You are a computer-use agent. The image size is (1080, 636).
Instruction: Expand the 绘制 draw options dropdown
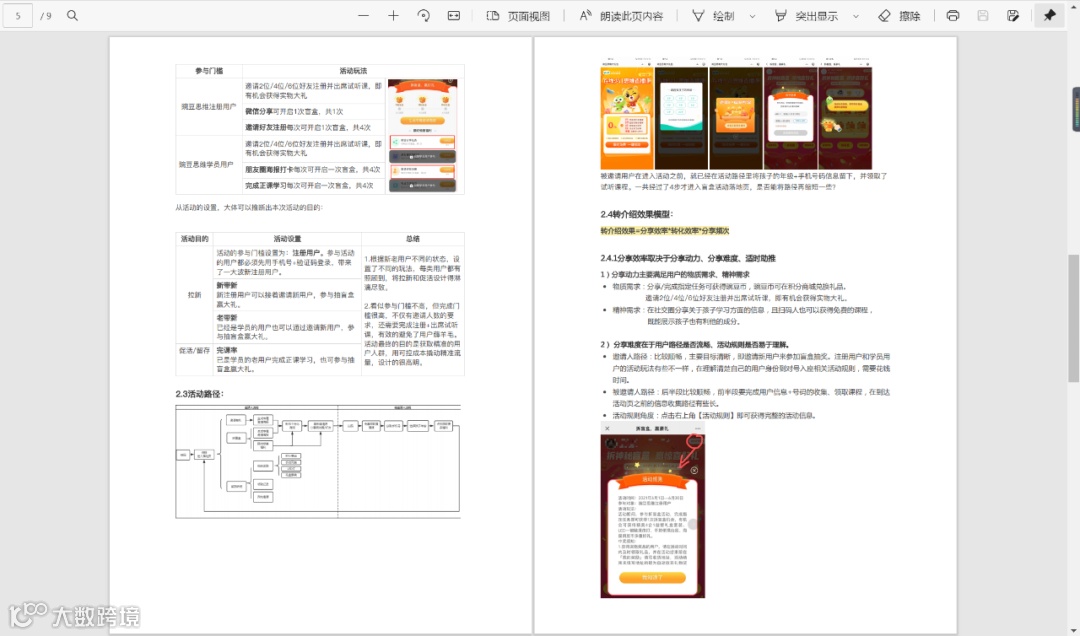pyautogui.click(x=752, y=16)
